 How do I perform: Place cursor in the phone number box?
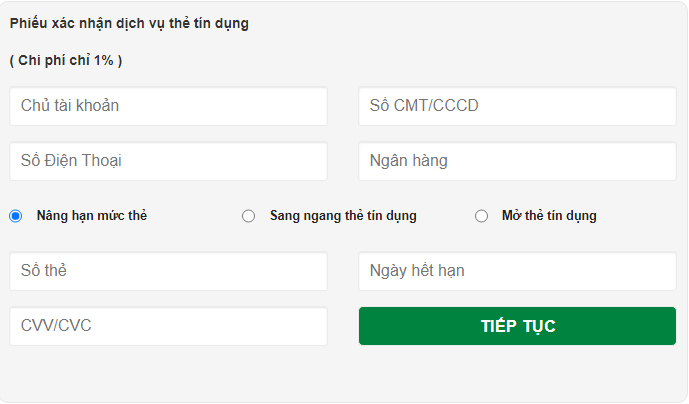click(x=168, y=161)
